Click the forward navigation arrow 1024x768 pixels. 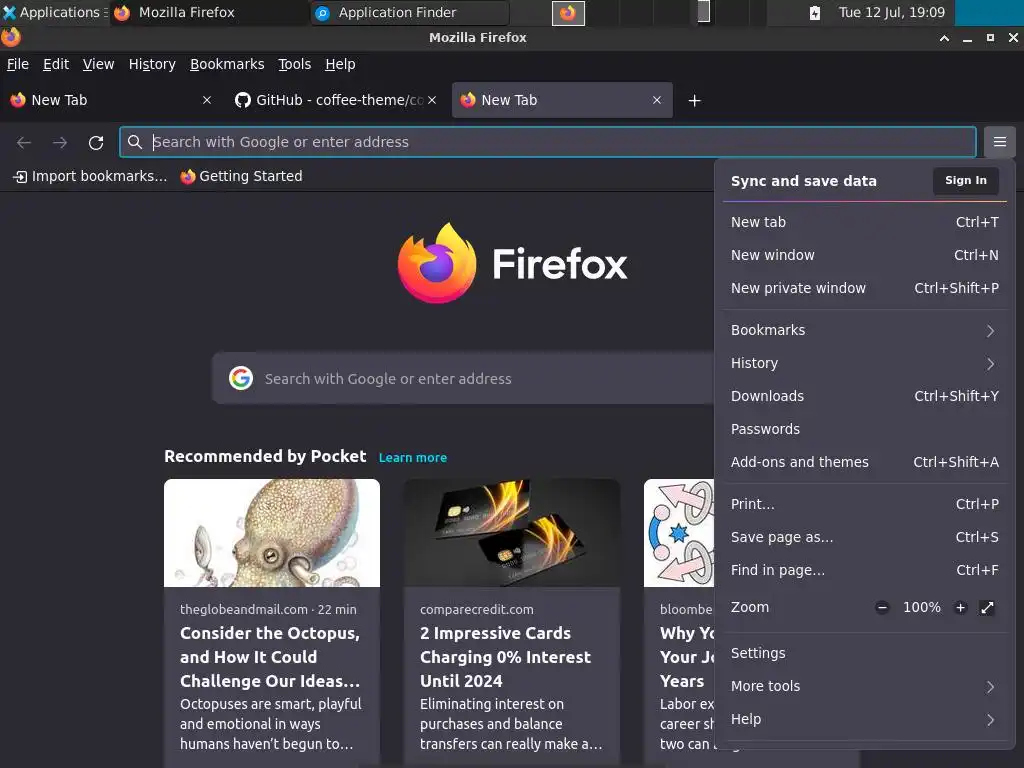60,142
